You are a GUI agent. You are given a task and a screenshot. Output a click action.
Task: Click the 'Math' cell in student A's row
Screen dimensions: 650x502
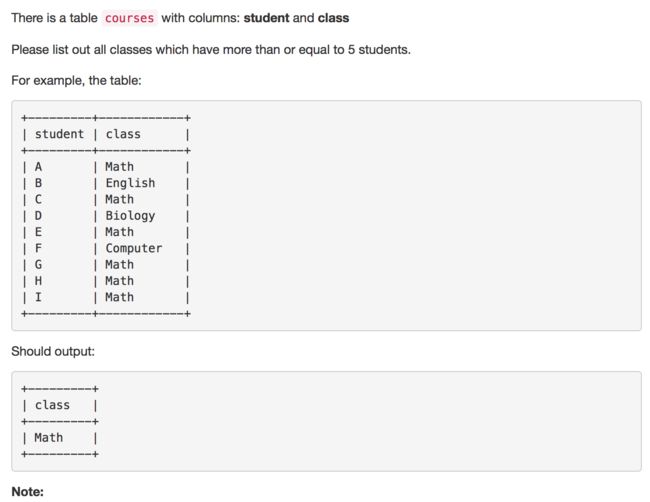pos(119,167)
